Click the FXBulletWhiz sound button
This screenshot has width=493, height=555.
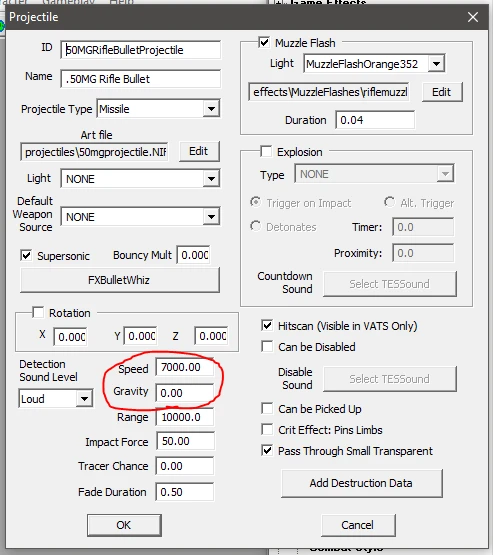coord(120,280)
